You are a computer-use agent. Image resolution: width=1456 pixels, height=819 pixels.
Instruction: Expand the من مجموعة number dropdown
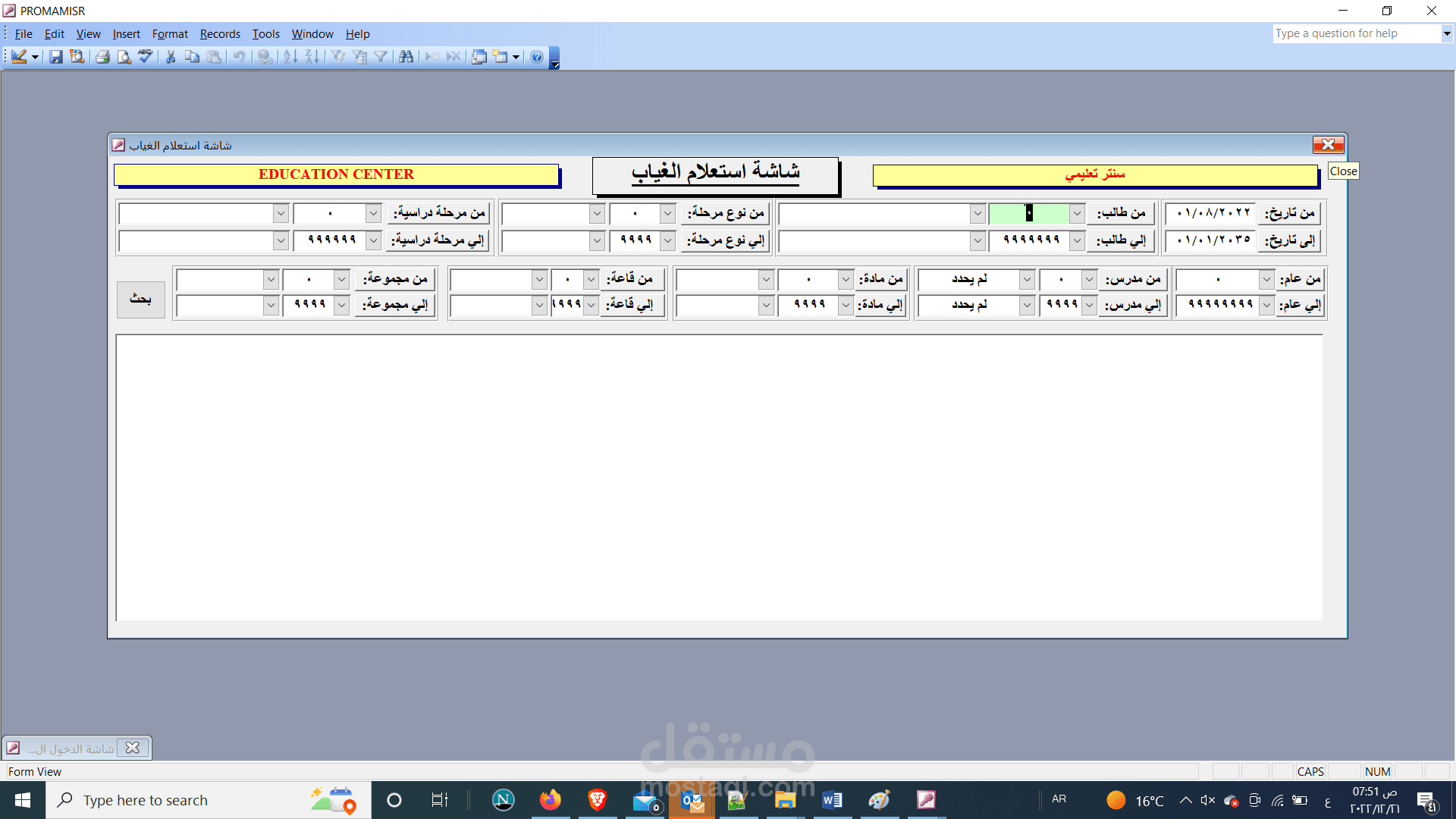[341, 280]
